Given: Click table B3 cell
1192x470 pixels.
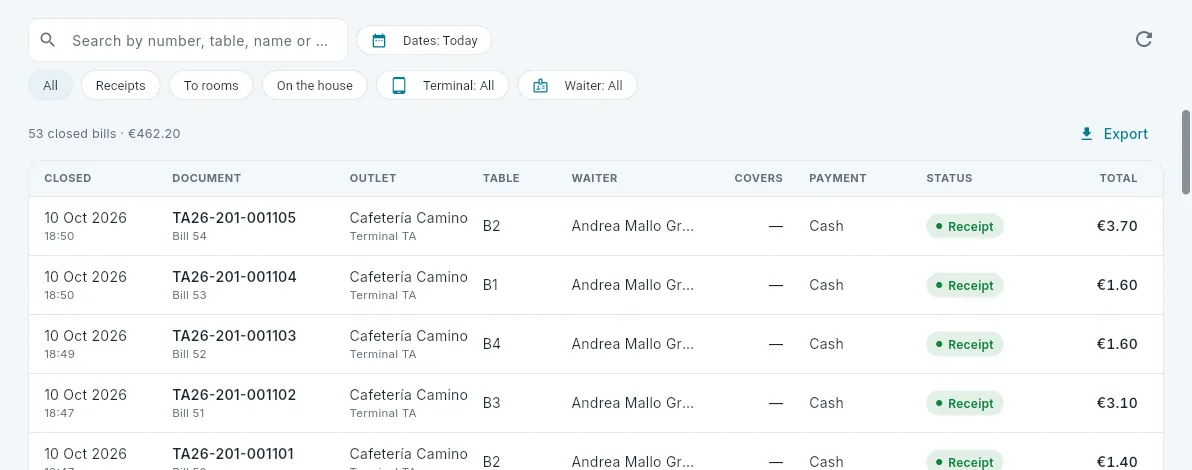Looking at the screenshot, I should [492, 403].
